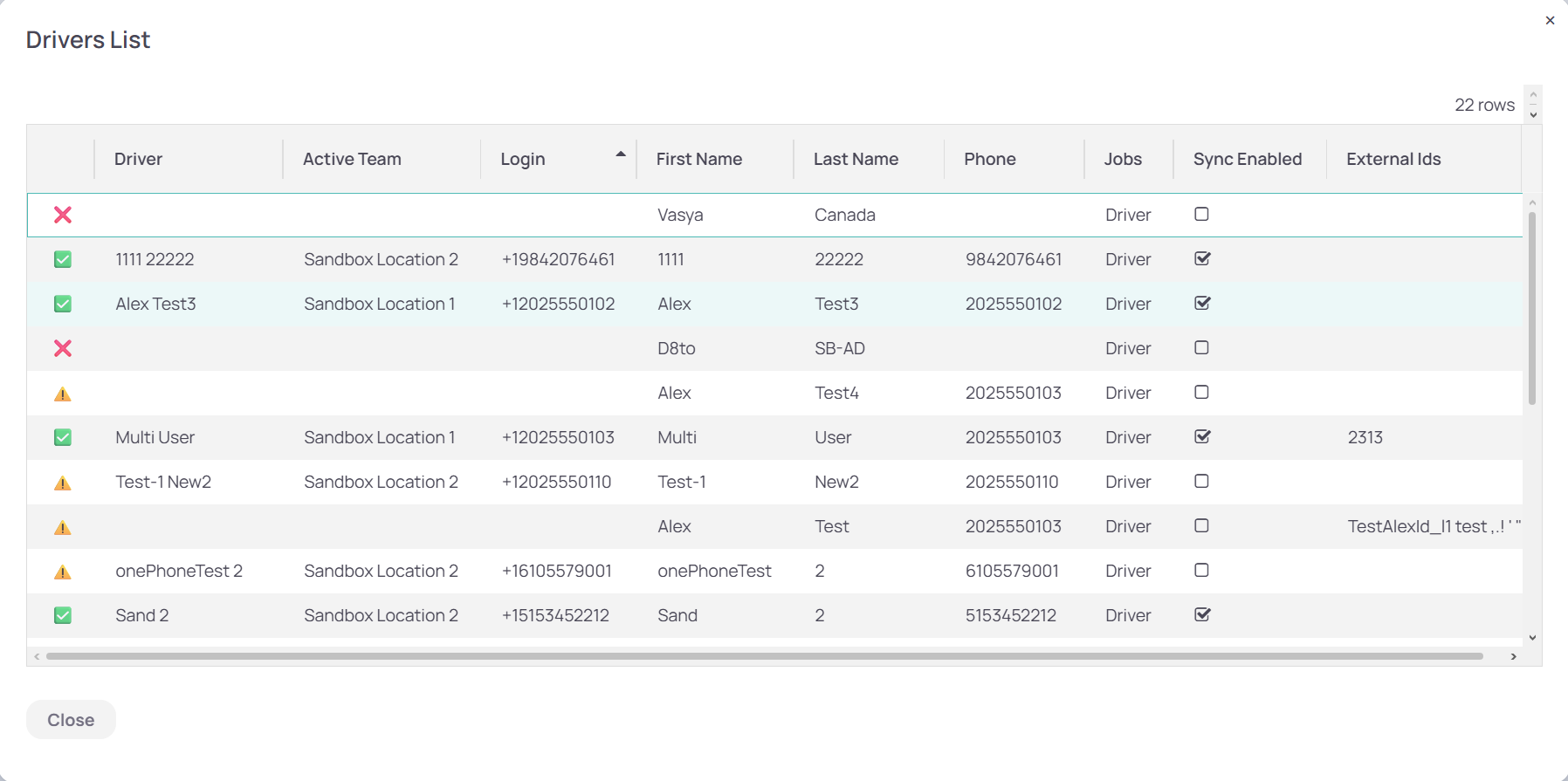The width and height of the screenshot is (1568, 781).
Task: Close the Drivers List dialog with the X
Action: [1550, 20]
